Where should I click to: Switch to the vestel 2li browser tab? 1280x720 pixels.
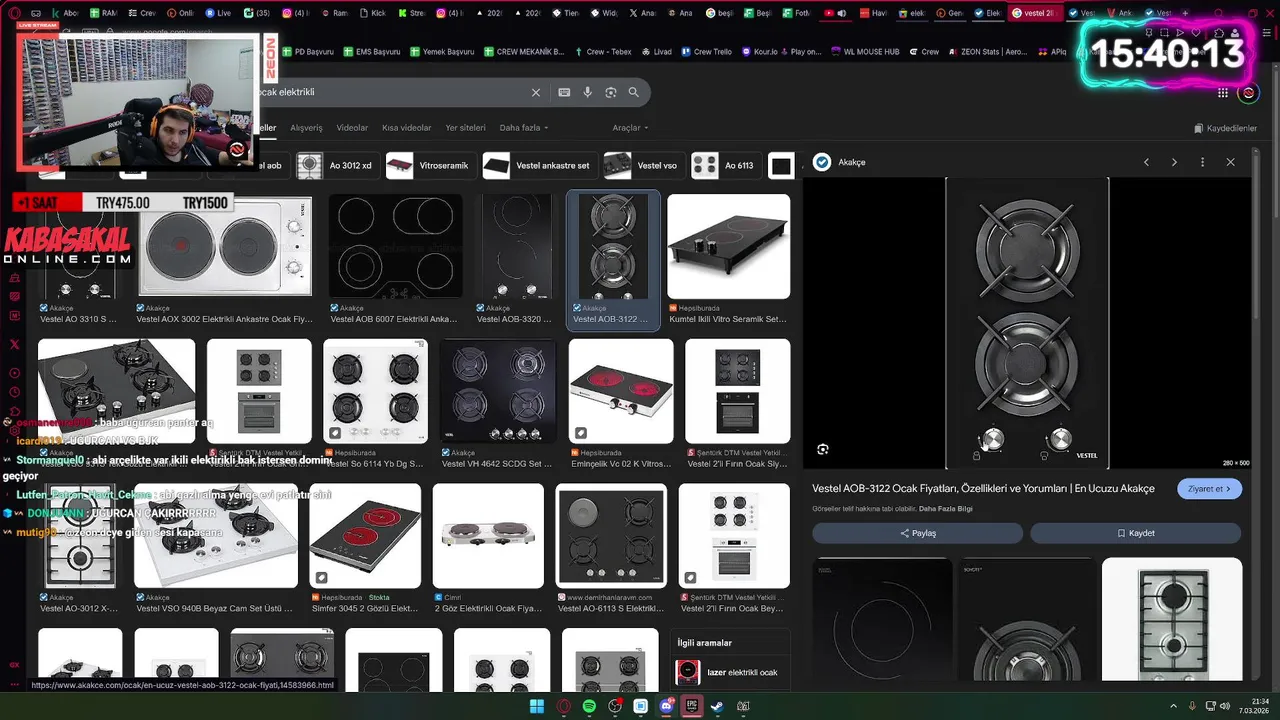(1034, 13)
